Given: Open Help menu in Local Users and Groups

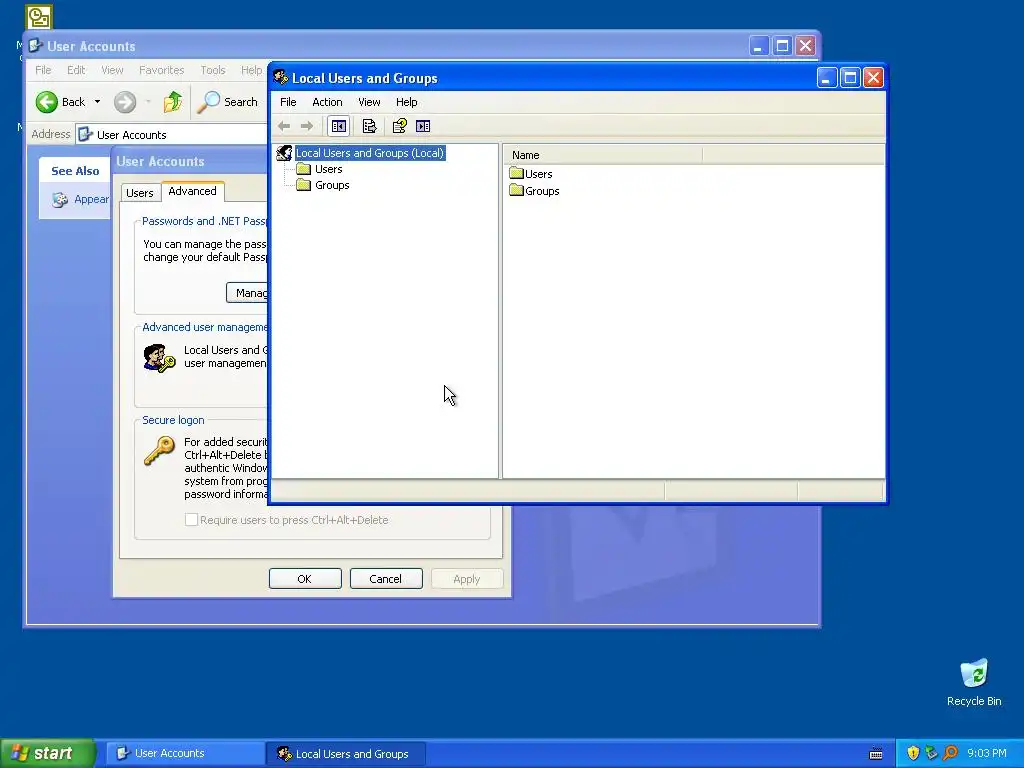Looking at the screenshot, I should (406, 102).
